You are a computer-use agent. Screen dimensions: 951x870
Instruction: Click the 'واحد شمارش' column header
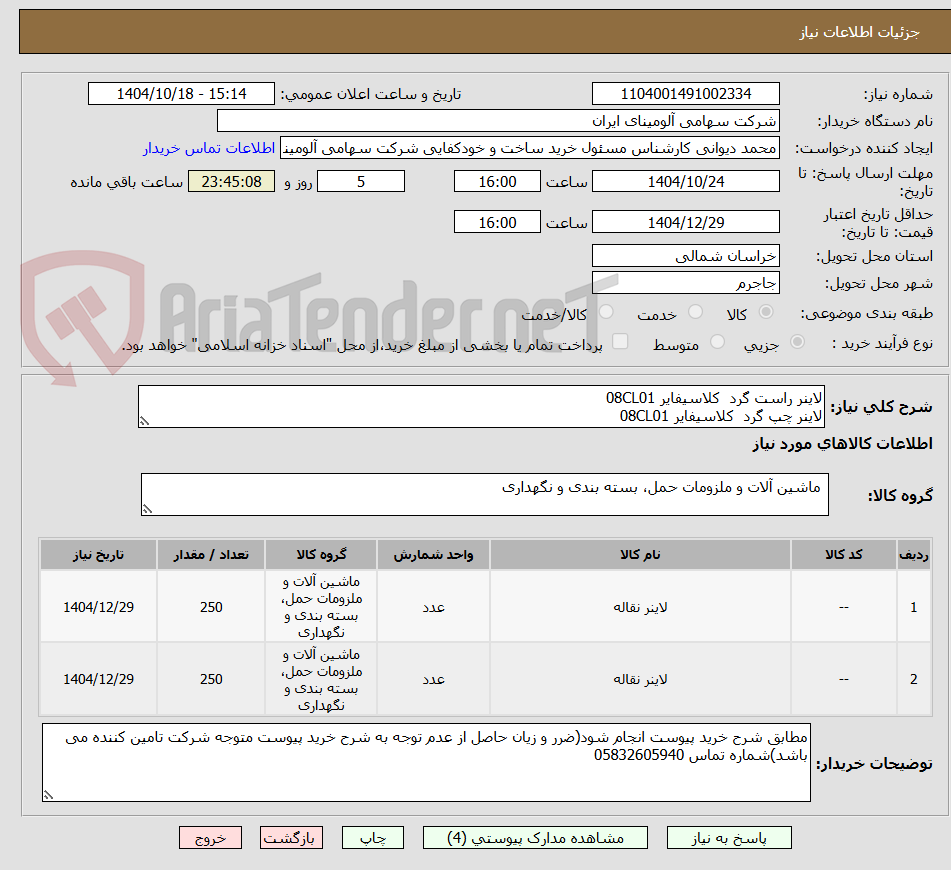point(433,555)
